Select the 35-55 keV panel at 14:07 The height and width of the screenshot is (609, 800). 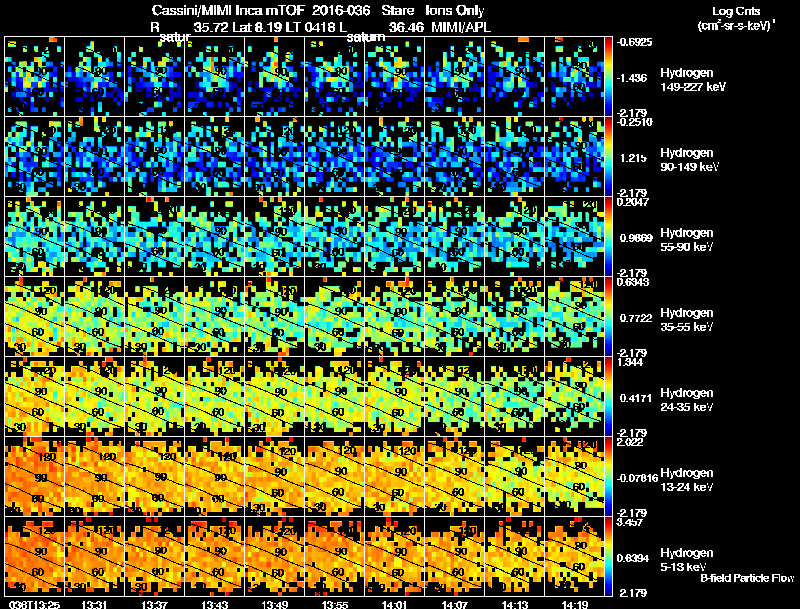455,317
